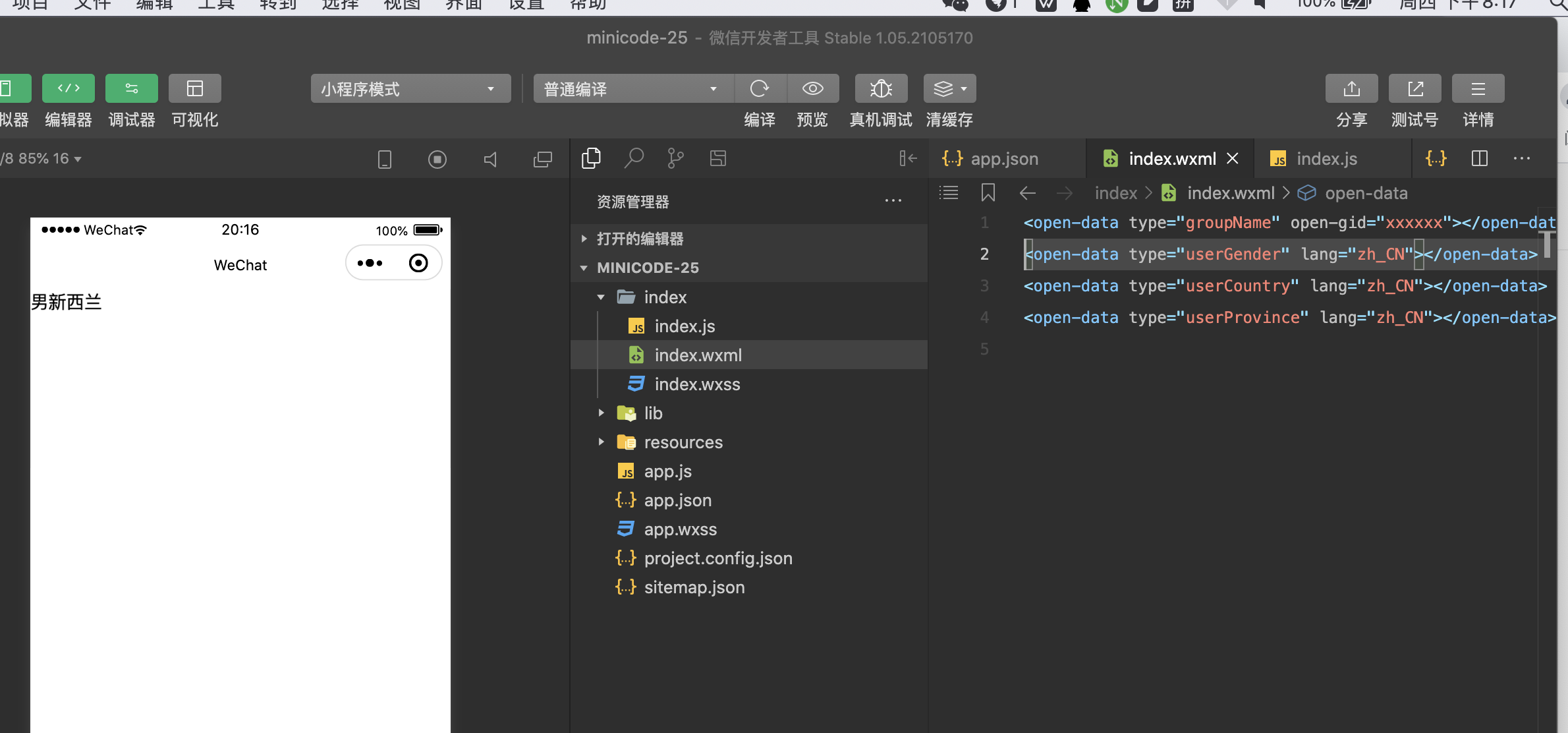
Task: Click the split editor icon
Action: (x=1479, y=158)
